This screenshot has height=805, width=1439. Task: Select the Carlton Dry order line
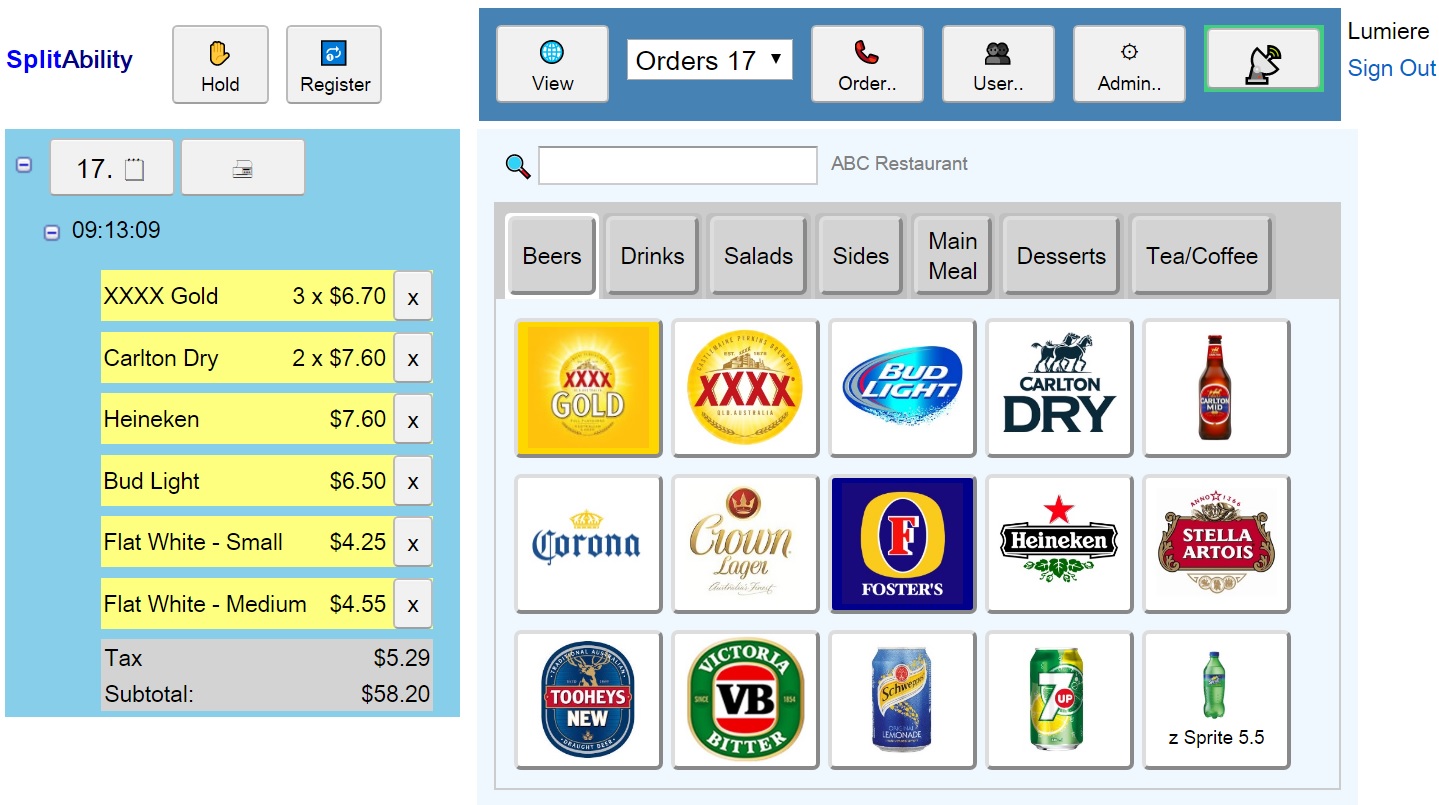[x=247, y=358]
